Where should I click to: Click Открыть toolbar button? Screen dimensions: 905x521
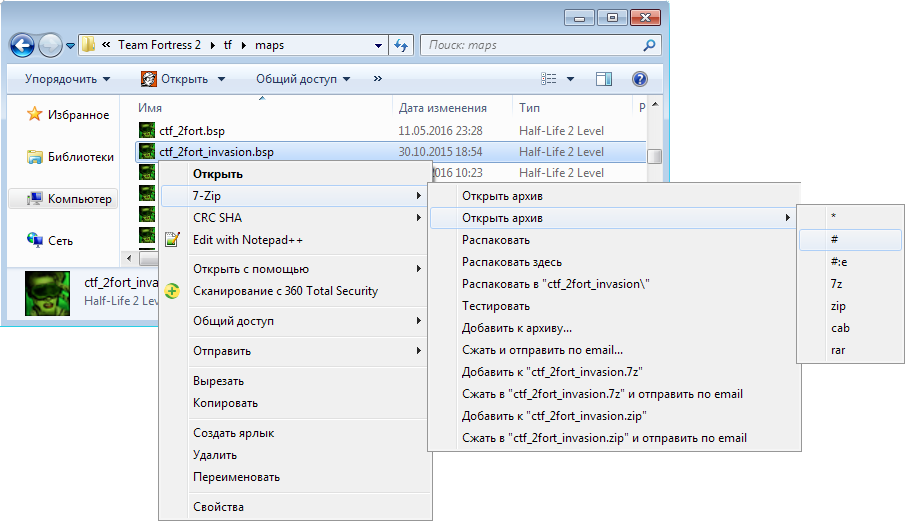point(175,79)
